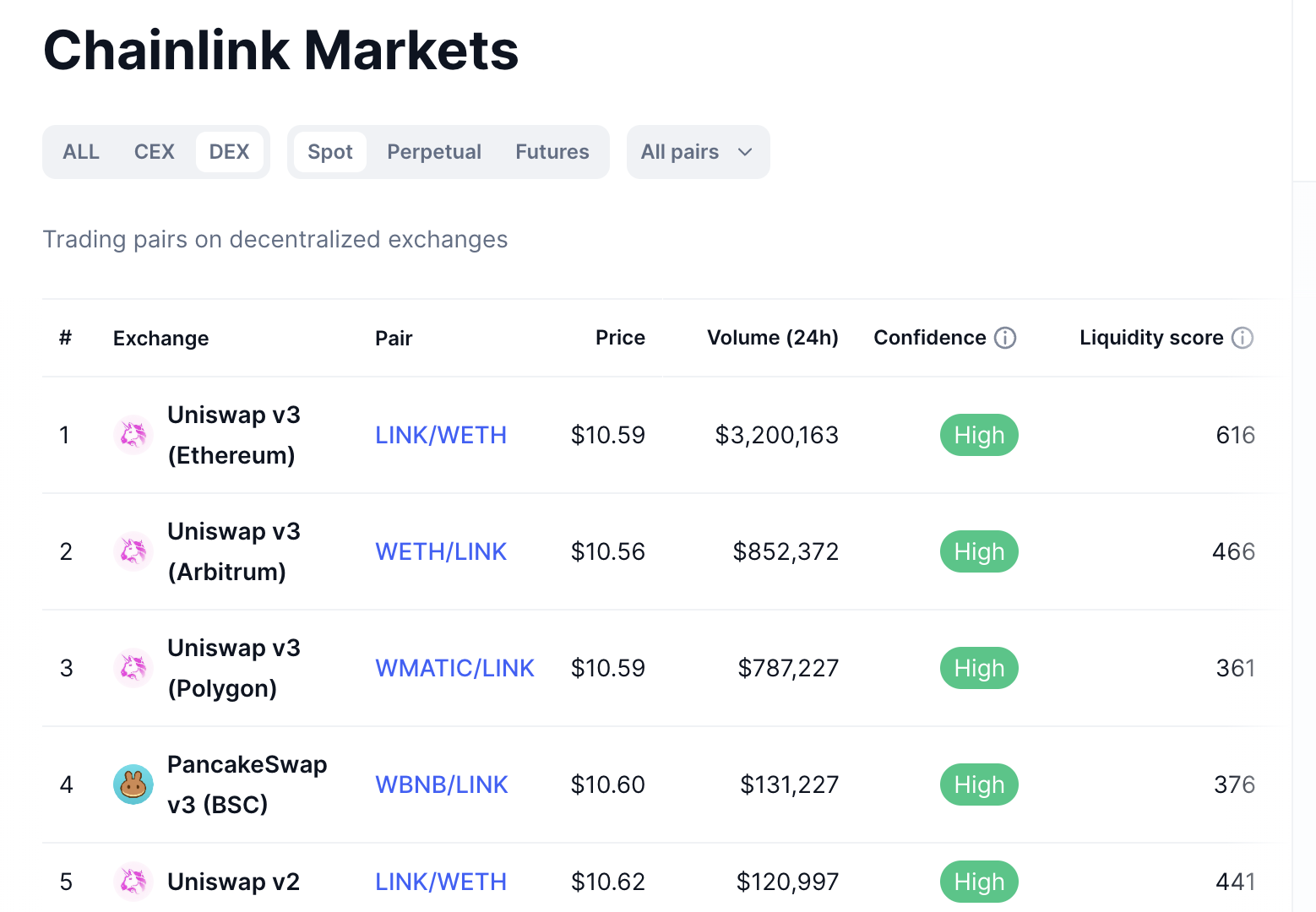This screenshot has width=1316, height=912.
Task: Switch to the Spot market tab
Action: pyautogui.click(x=330, y=152)
